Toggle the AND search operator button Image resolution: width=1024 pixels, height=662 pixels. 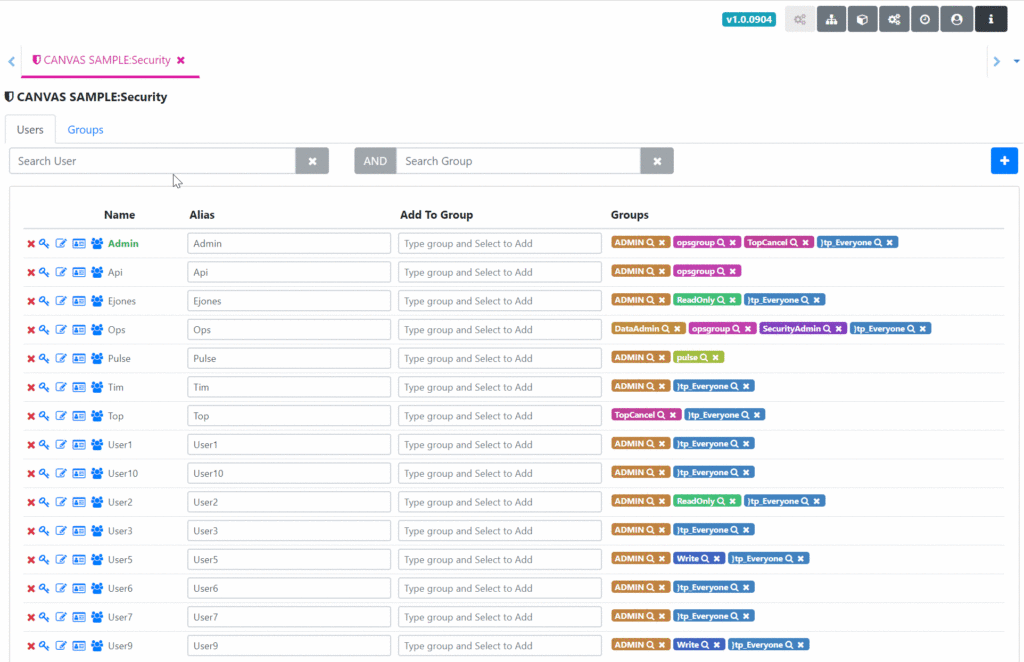pos(375,161)
